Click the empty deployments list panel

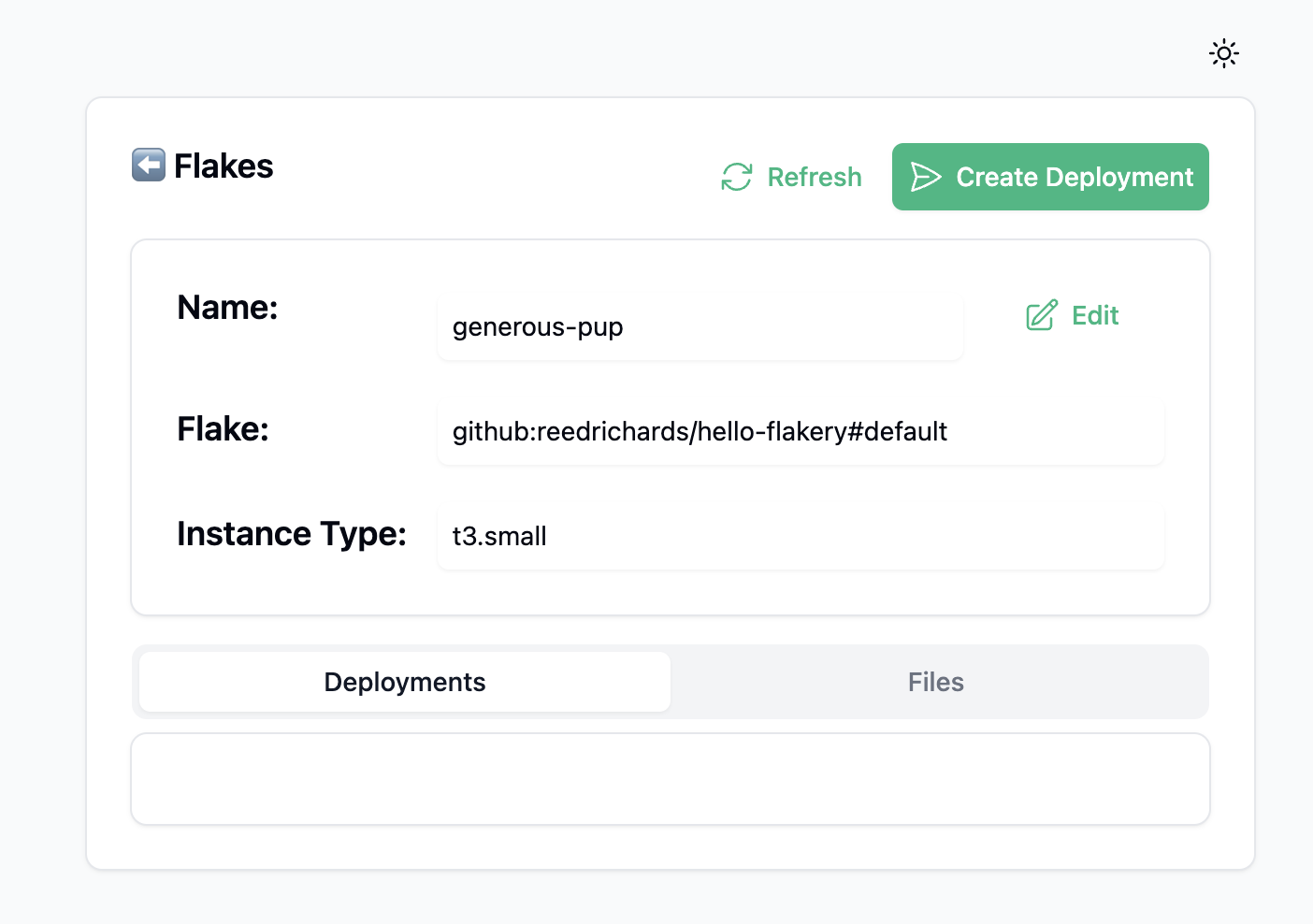click(x=670, y=779)
